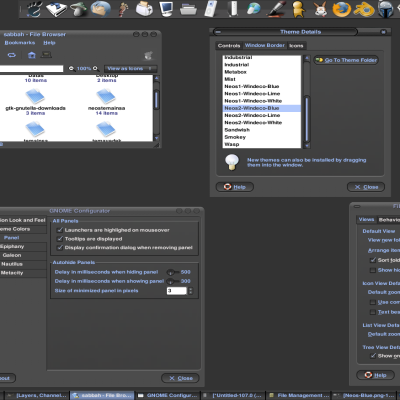Switch to Views tab in File Management
Image resolution: width=400 pixels, height=400 pixels.
366,219
